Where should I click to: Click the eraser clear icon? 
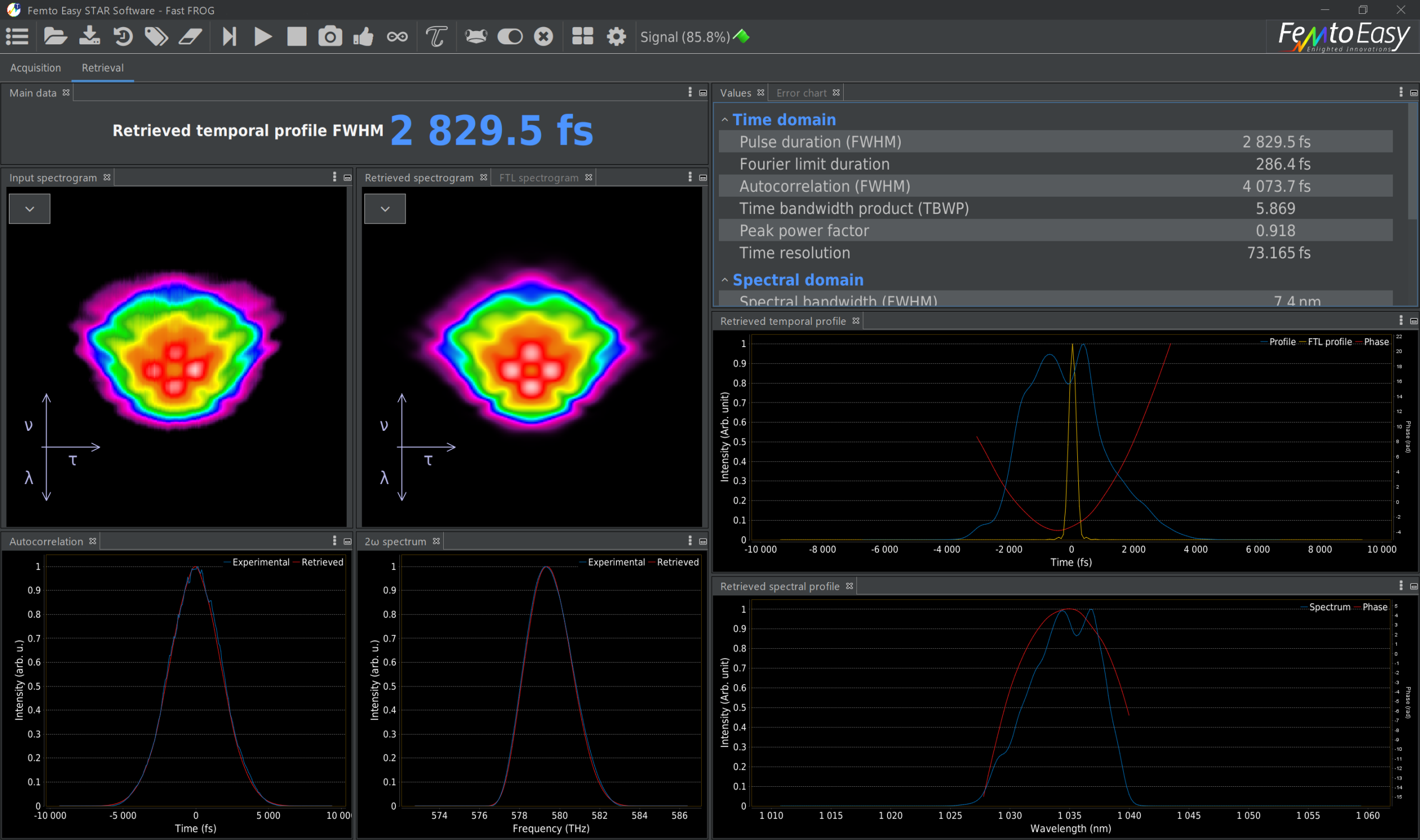pyautogui.click(x=190, y=37)
